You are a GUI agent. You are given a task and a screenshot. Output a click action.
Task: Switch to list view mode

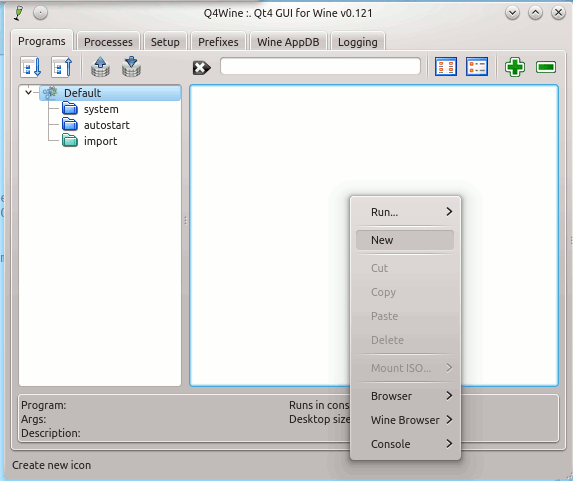click(x=477, y=67)
